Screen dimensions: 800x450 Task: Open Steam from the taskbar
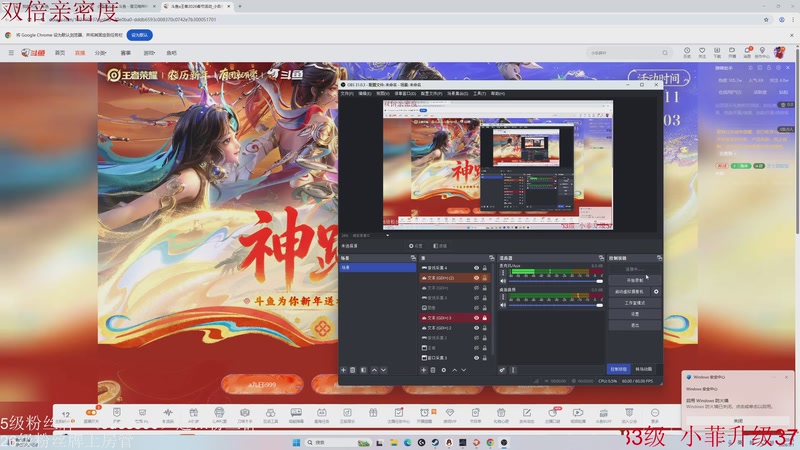coord(435,442)
